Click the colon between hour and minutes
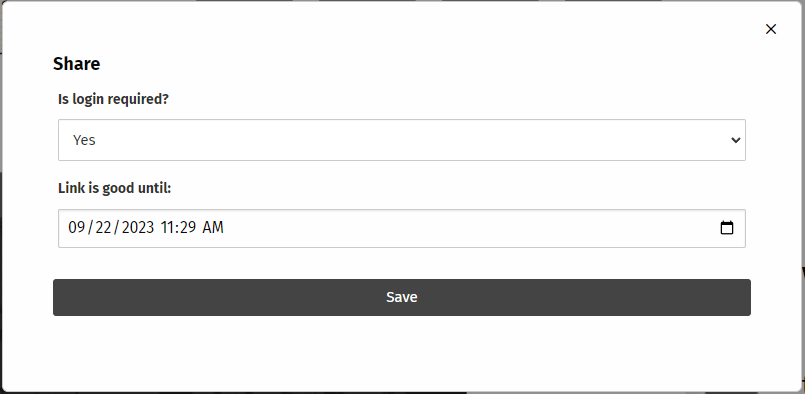805x394 pixels. (x=177, y=228)
